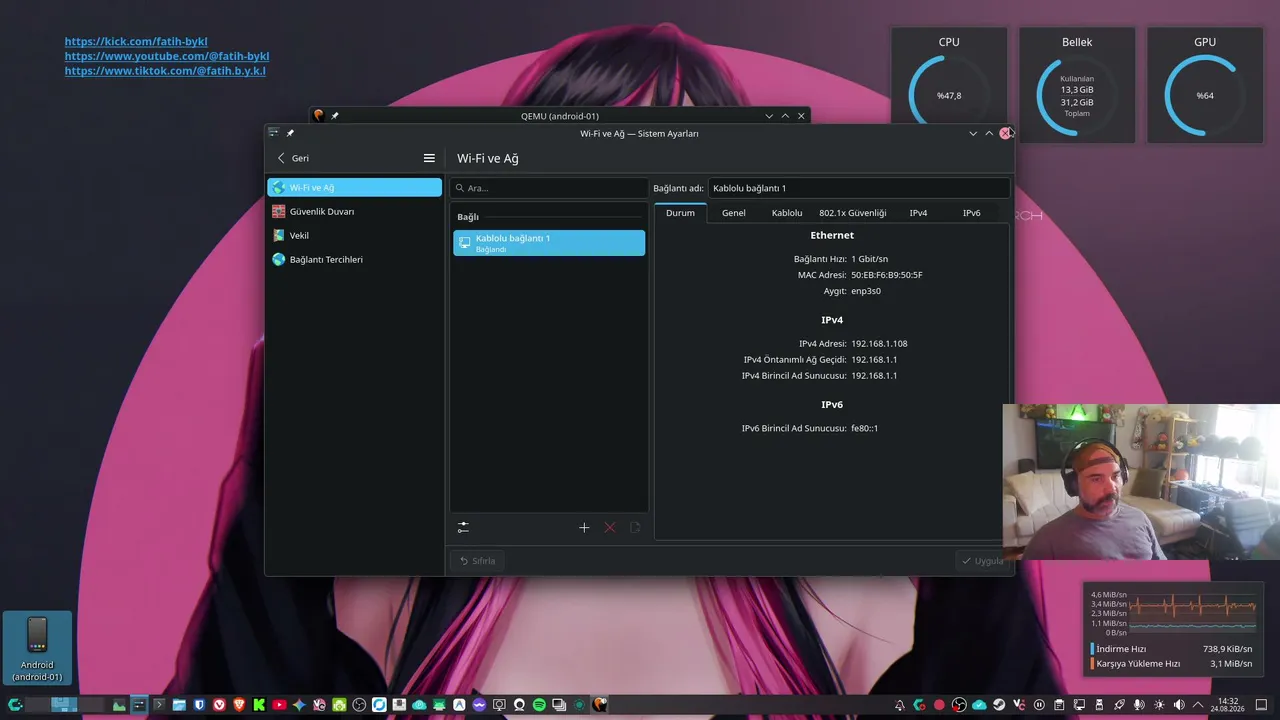Open Bağlantı Tercihleri page
The height and width of the screenshot is (720, 1280).
(x=354, y=259)
